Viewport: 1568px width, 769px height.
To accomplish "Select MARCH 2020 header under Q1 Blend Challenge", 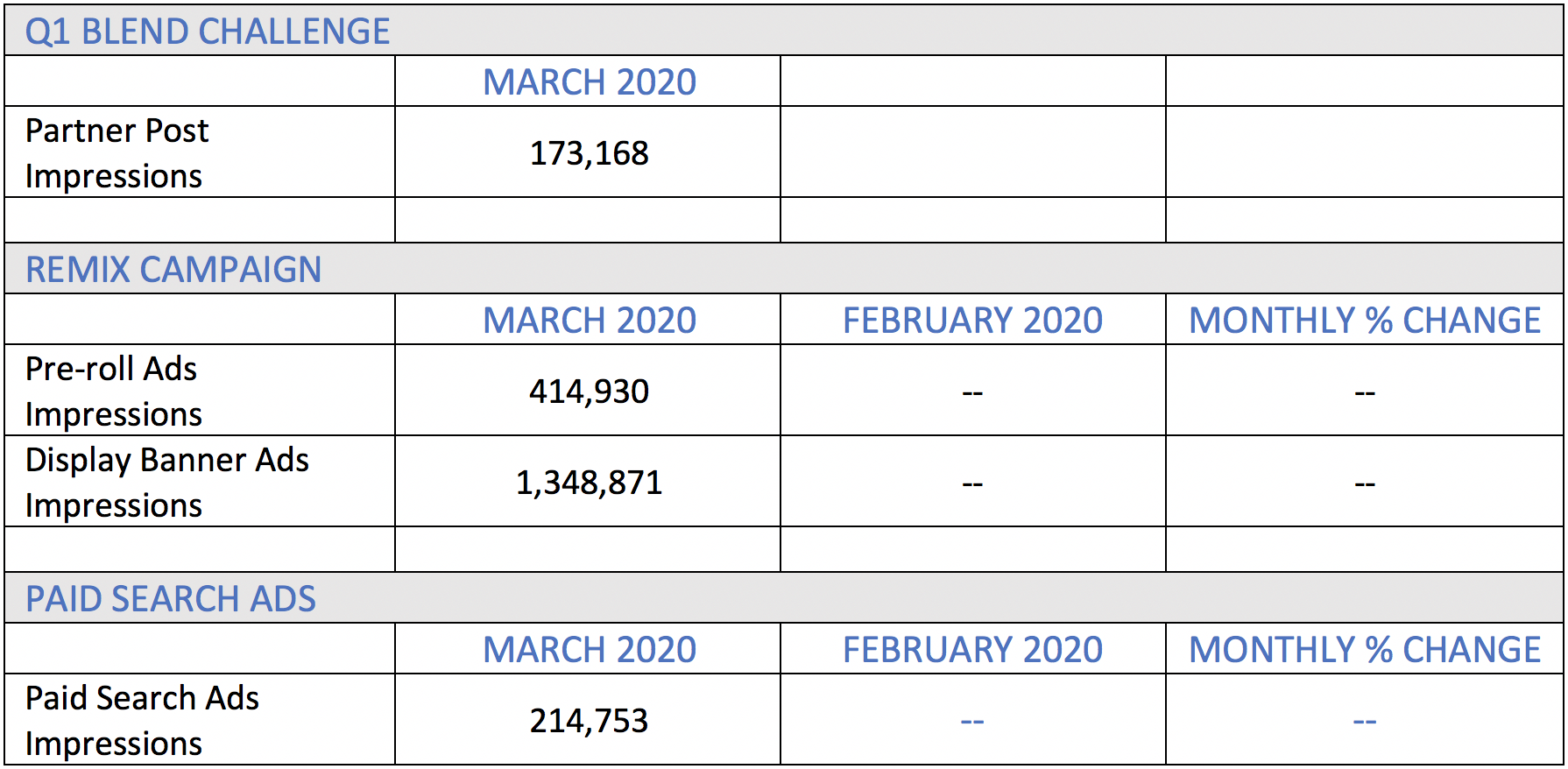I will (x=589, y=82).
